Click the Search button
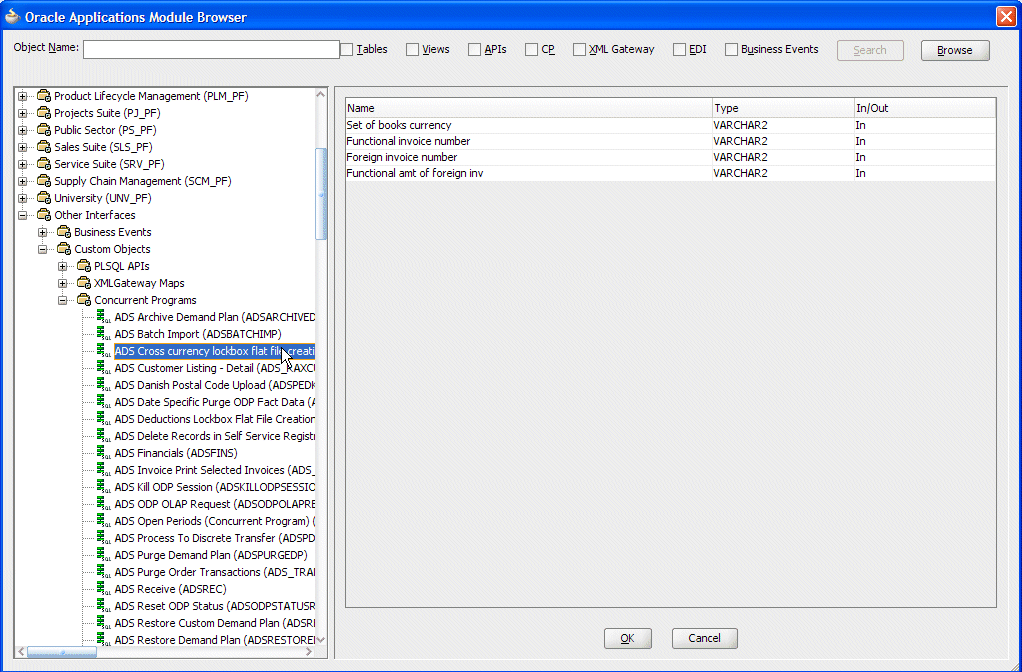 (x=870, y=50)
